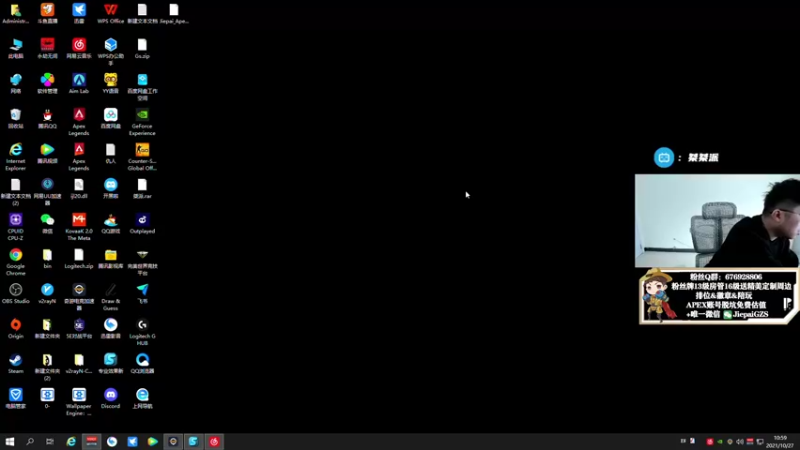Screen dimensions: 800x450
Task: Open taskbar search magnifier
Action: (30, 442)
